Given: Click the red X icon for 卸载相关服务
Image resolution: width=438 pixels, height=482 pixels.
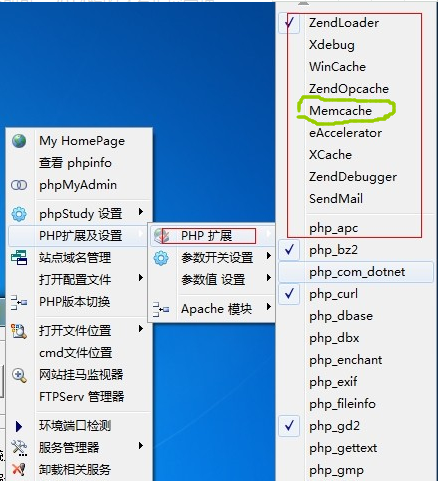Looking at the screenshot, I should 19,469.
